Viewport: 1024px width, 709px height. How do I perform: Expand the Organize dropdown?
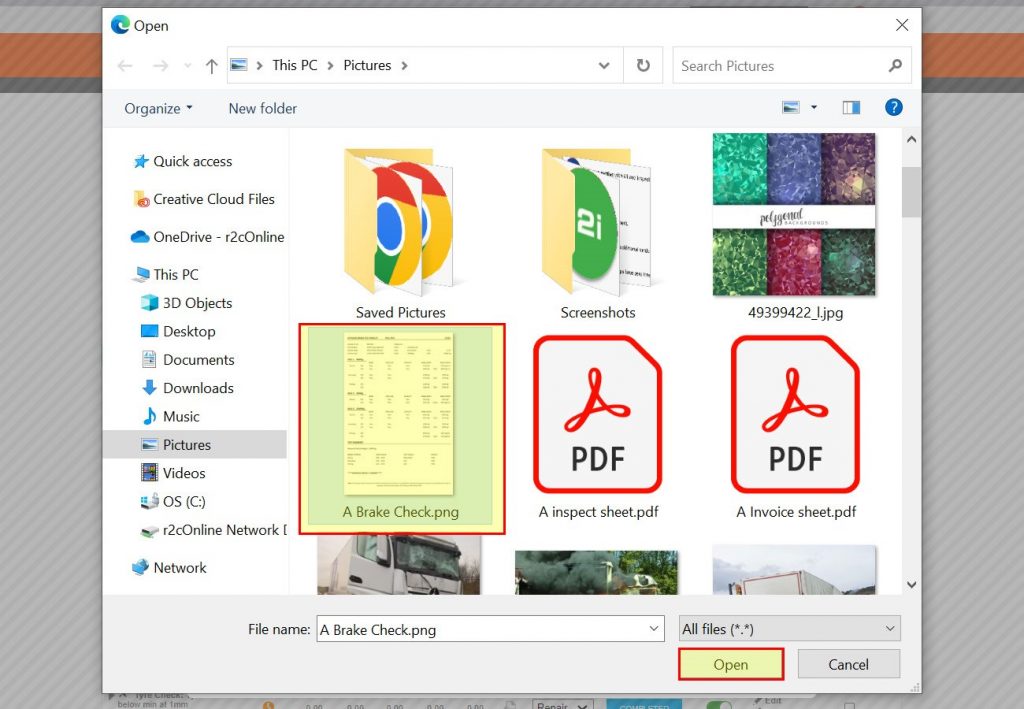coord(156,108)
